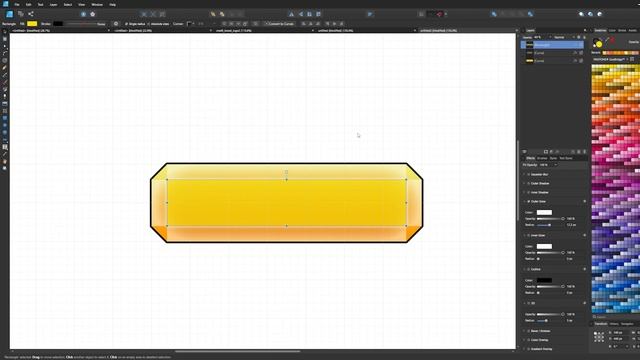Open the File menu

[17, 4]
